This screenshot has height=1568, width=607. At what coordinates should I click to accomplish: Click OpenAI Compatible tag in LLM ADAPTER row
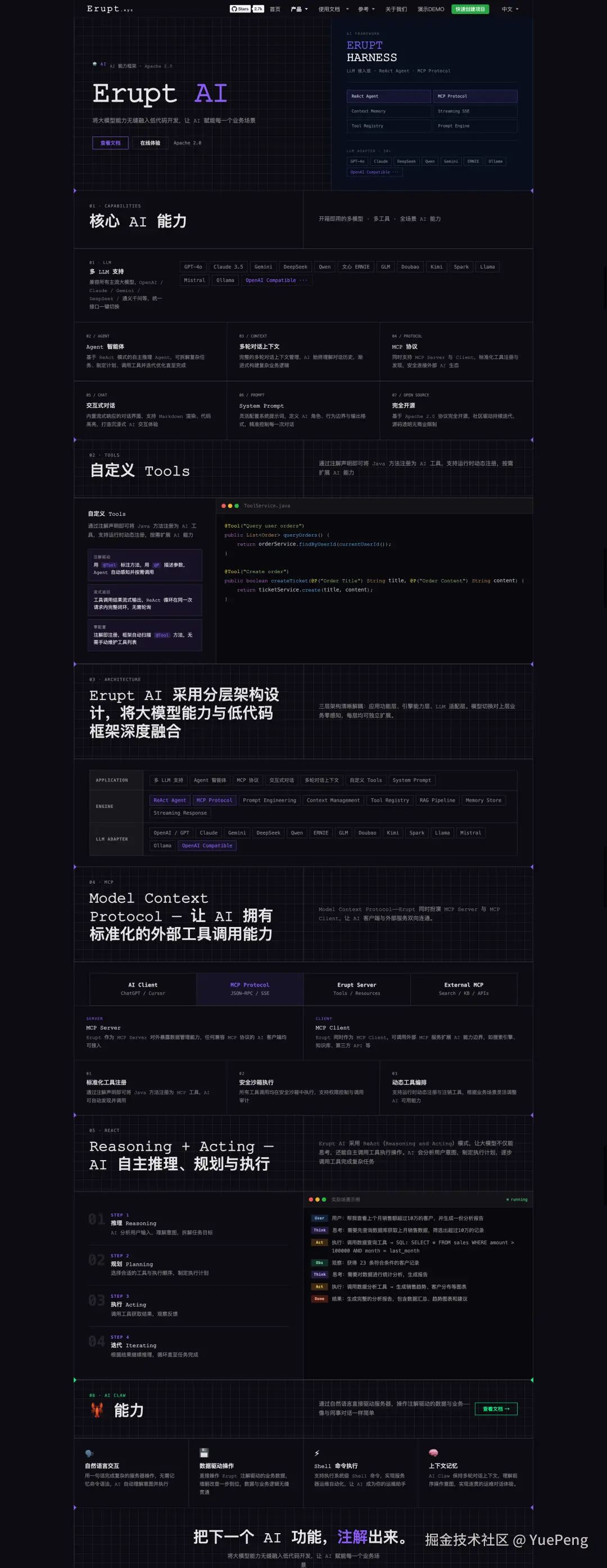pos(207,846)
